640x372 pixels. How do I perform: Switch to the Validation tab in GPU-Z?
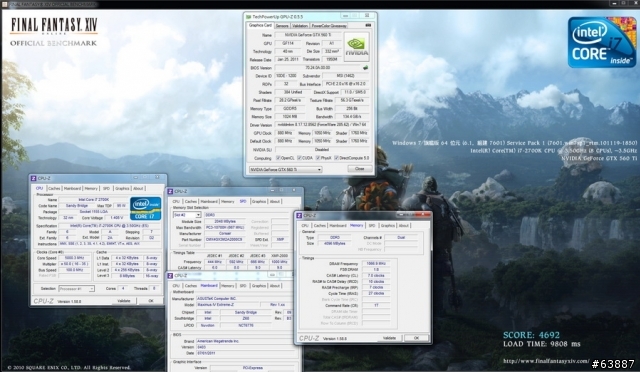tap(300, 25)
